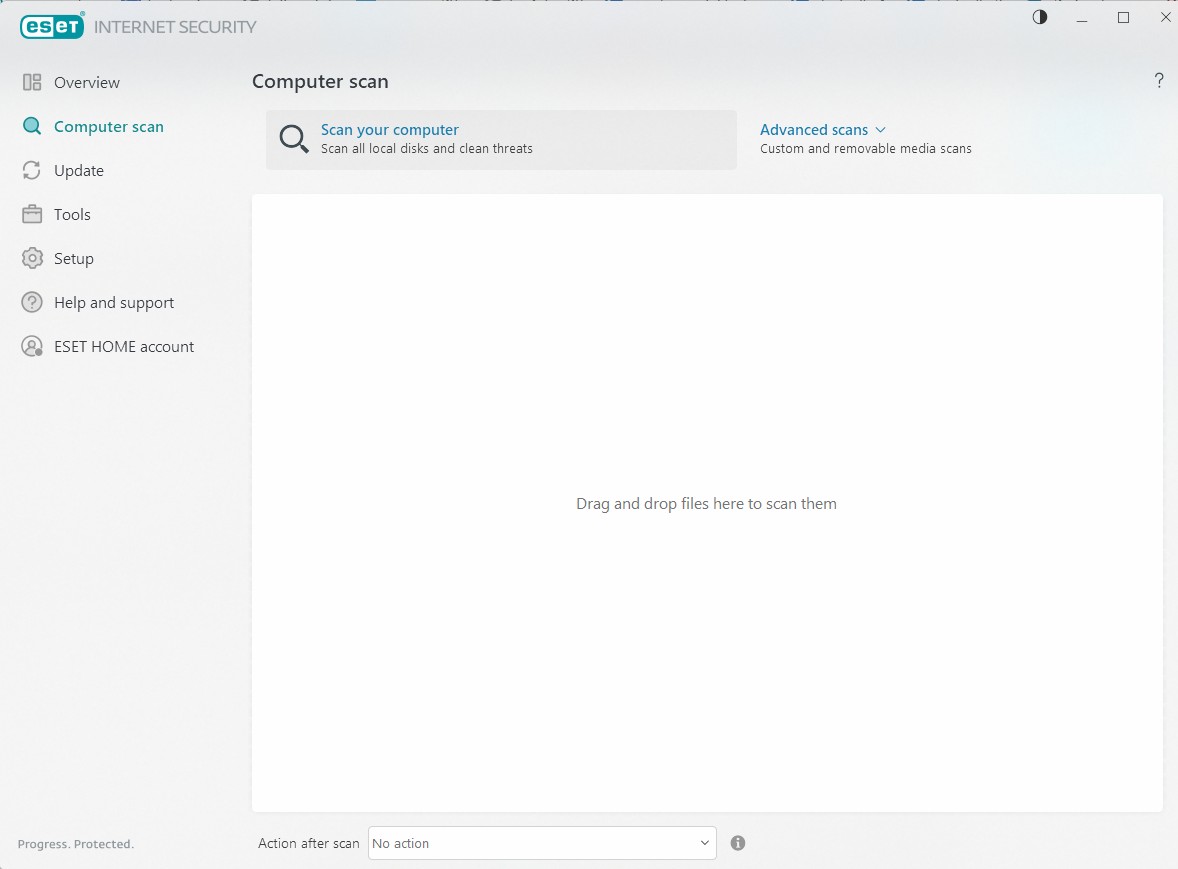Go to the Update section
The image size is (1178, 869).
[x=79, y=170]
